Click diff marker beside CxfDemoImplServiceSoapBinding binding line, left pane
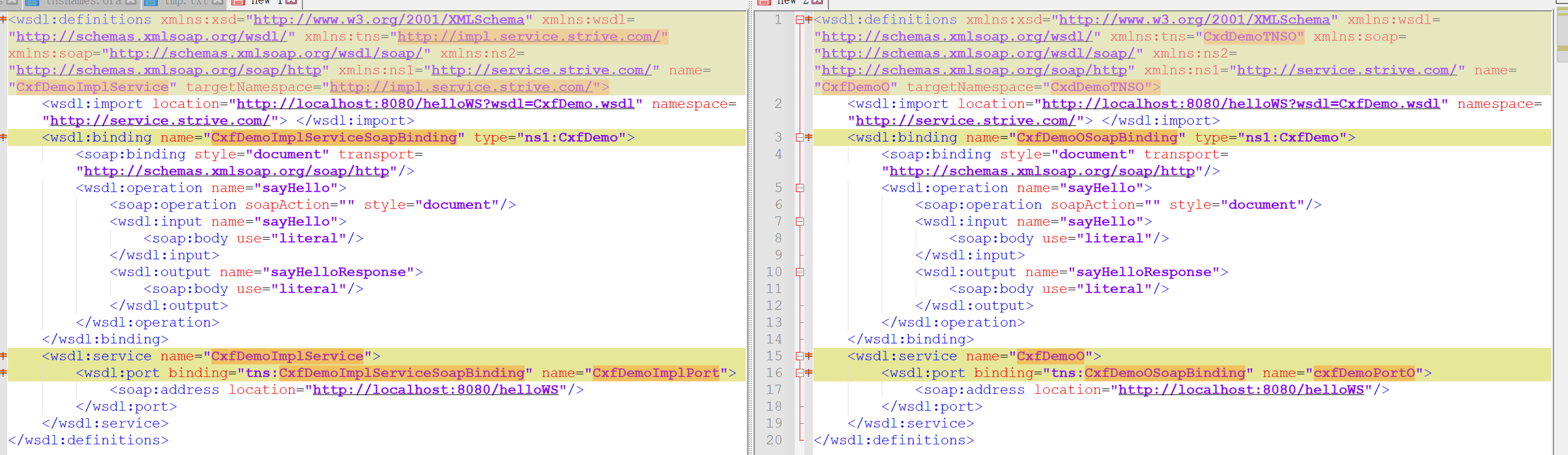 click(3, 138)
